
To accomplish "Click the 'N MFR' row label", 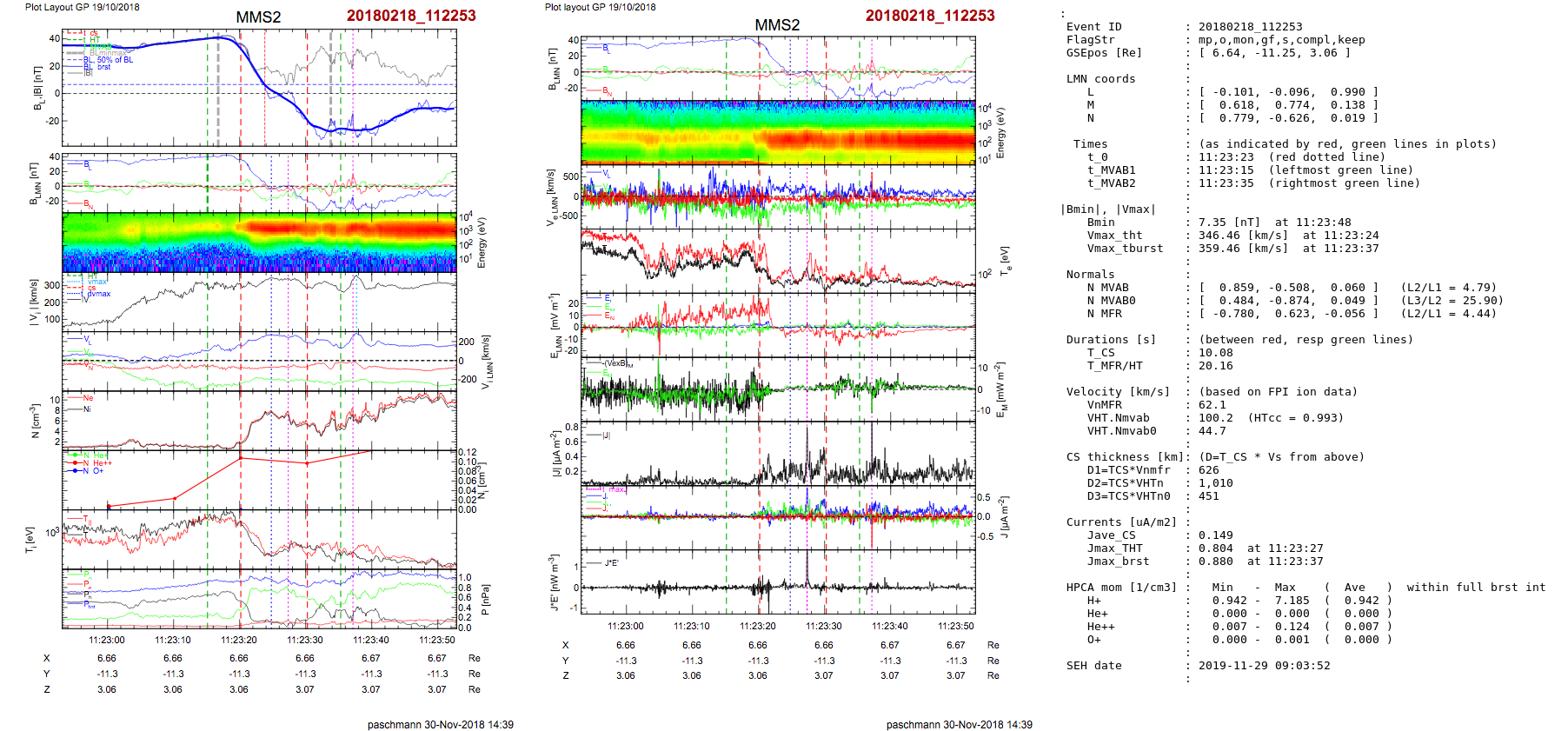I will pyautogui.click(x=1105, y=314).
